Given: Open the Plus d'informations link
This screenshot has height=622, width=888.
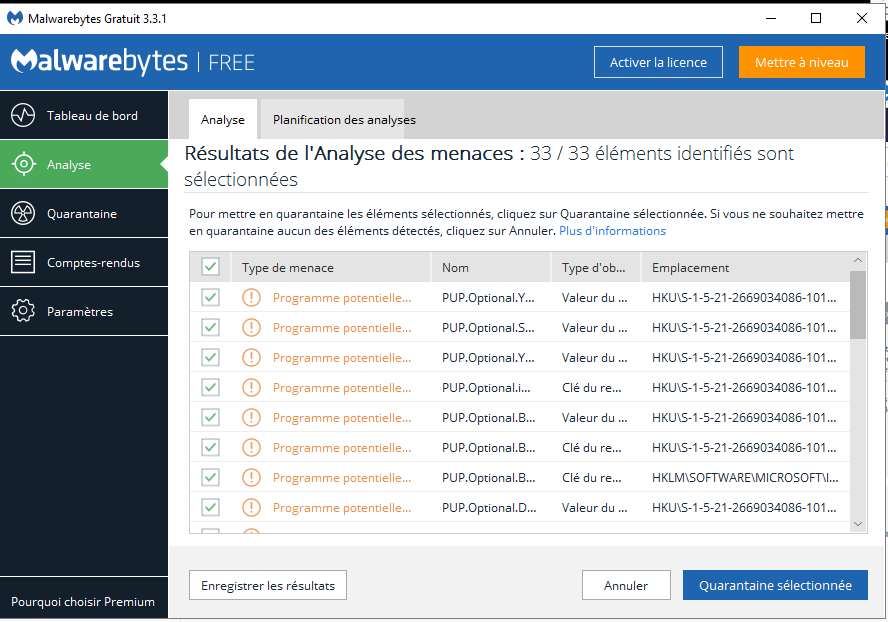Looking at the screenshot, I should pyautogui.click(x=612, y=231).
